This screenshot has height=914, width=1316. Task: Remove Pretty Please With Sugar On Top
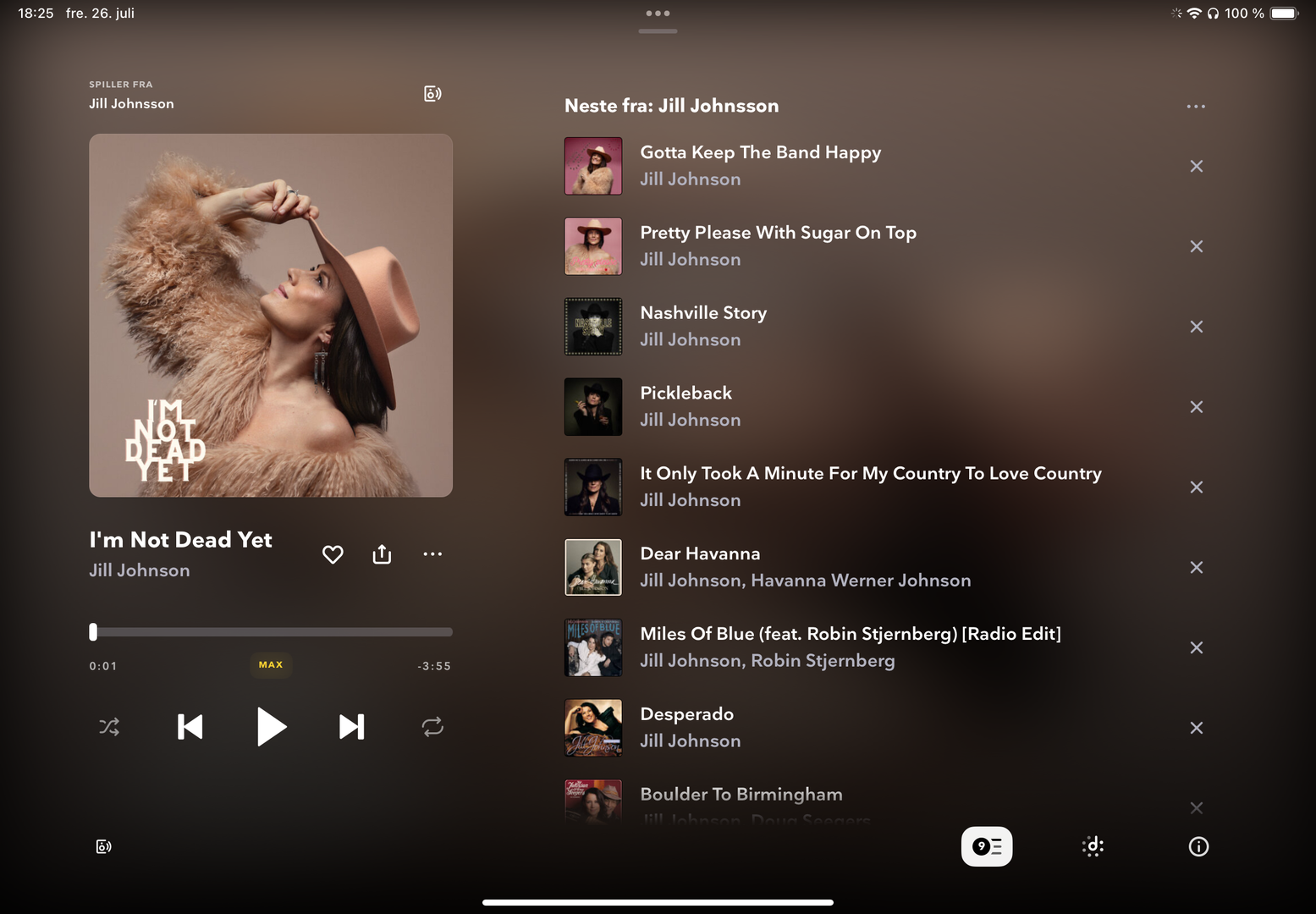click(x=1197, y=246)
